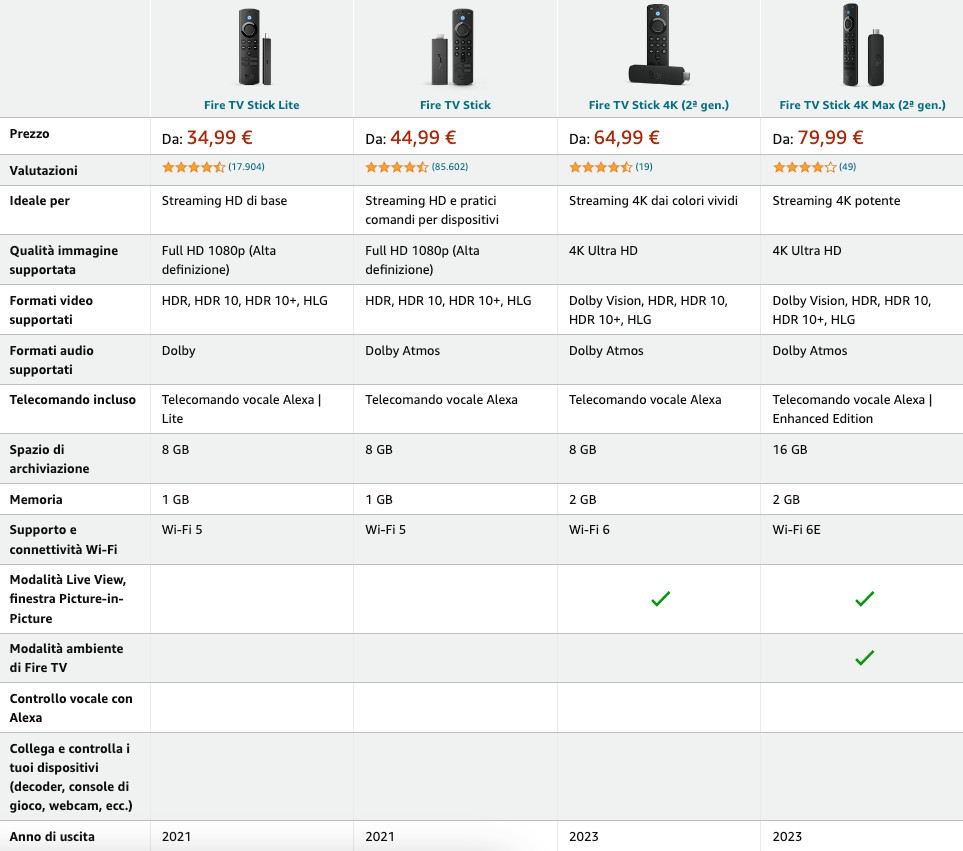Click star rating of Fire TV Stick

(397, 167)
